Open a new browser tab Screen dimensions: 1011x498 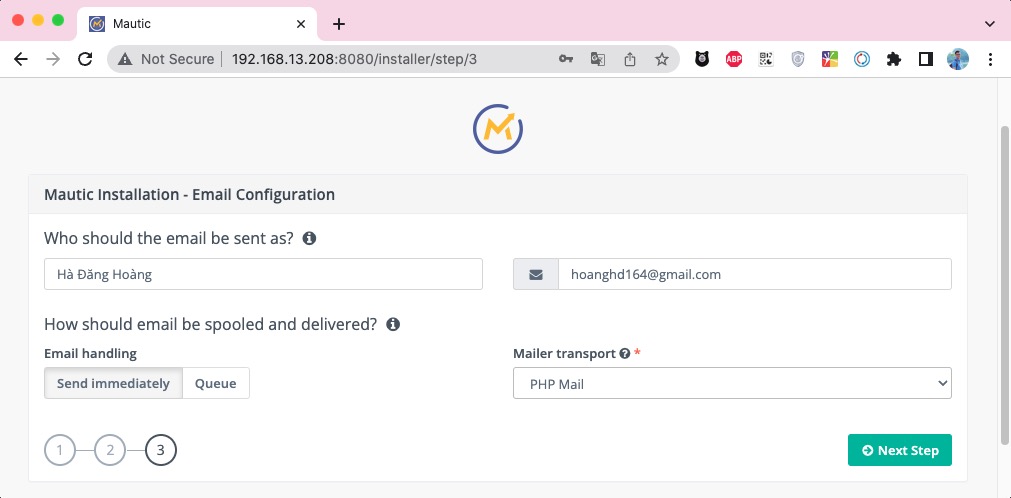tap(339, 24)
